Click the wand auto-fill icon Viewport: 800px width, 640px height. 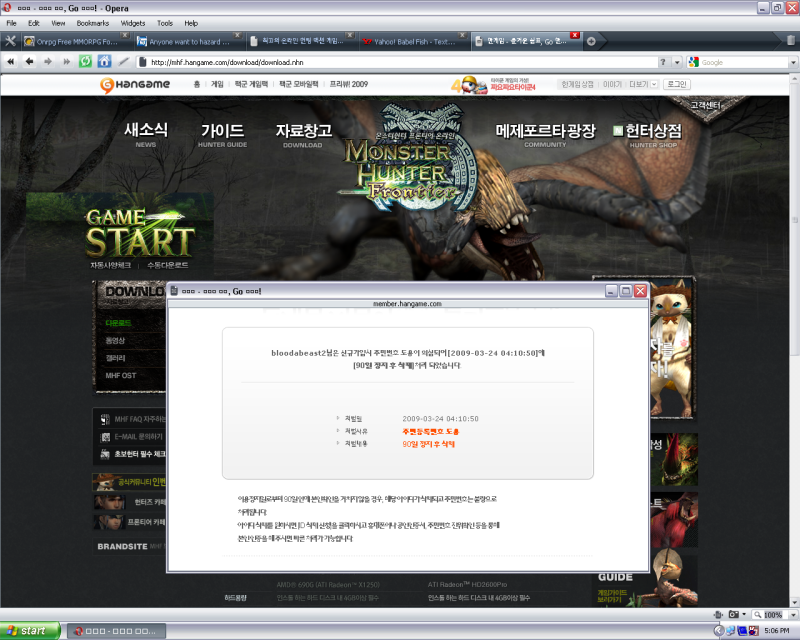coord(123,61)
